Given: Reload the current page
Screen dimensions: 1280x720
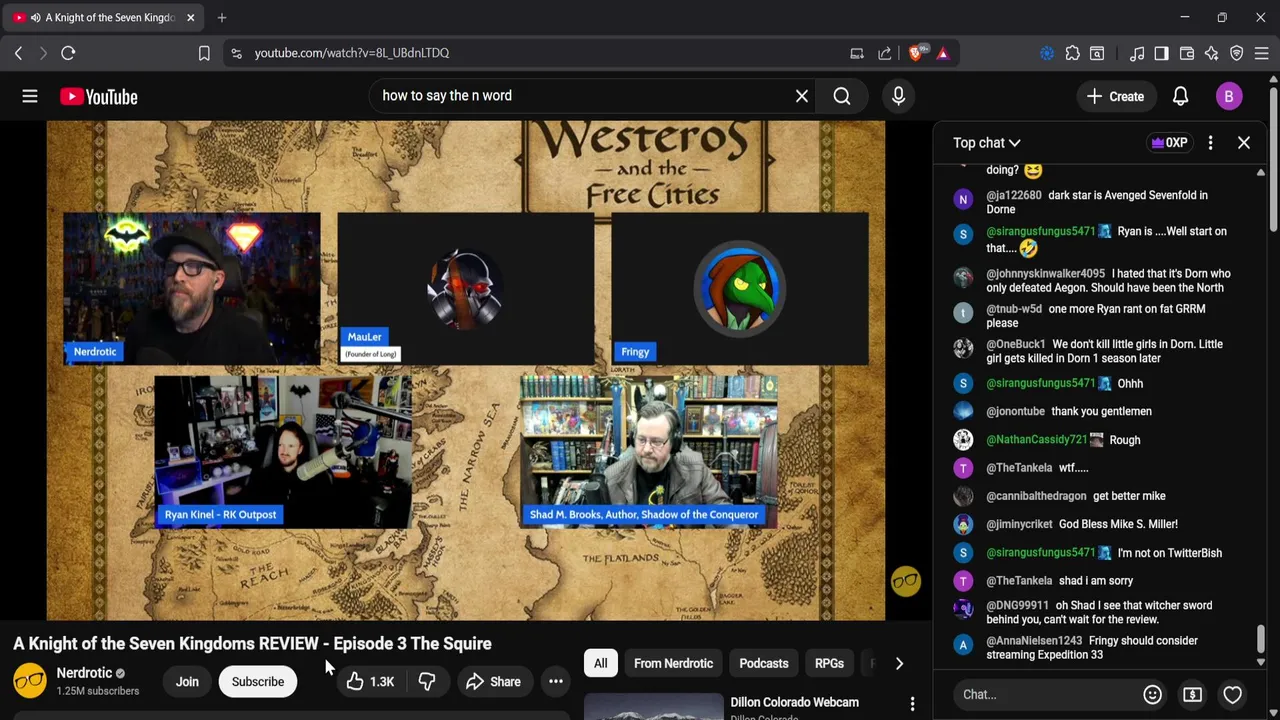Looking at the screenshot, I should (x=68, y=53).
